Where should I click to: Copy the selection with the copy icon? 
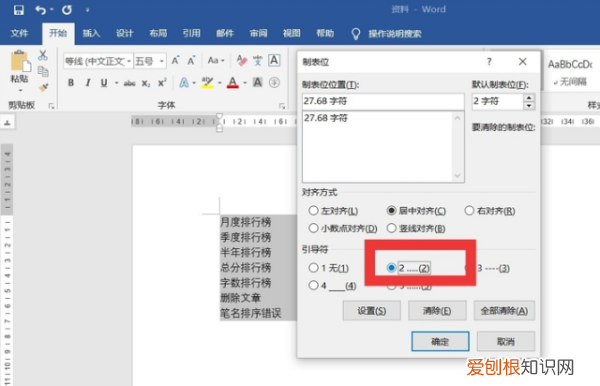(43, 71)
